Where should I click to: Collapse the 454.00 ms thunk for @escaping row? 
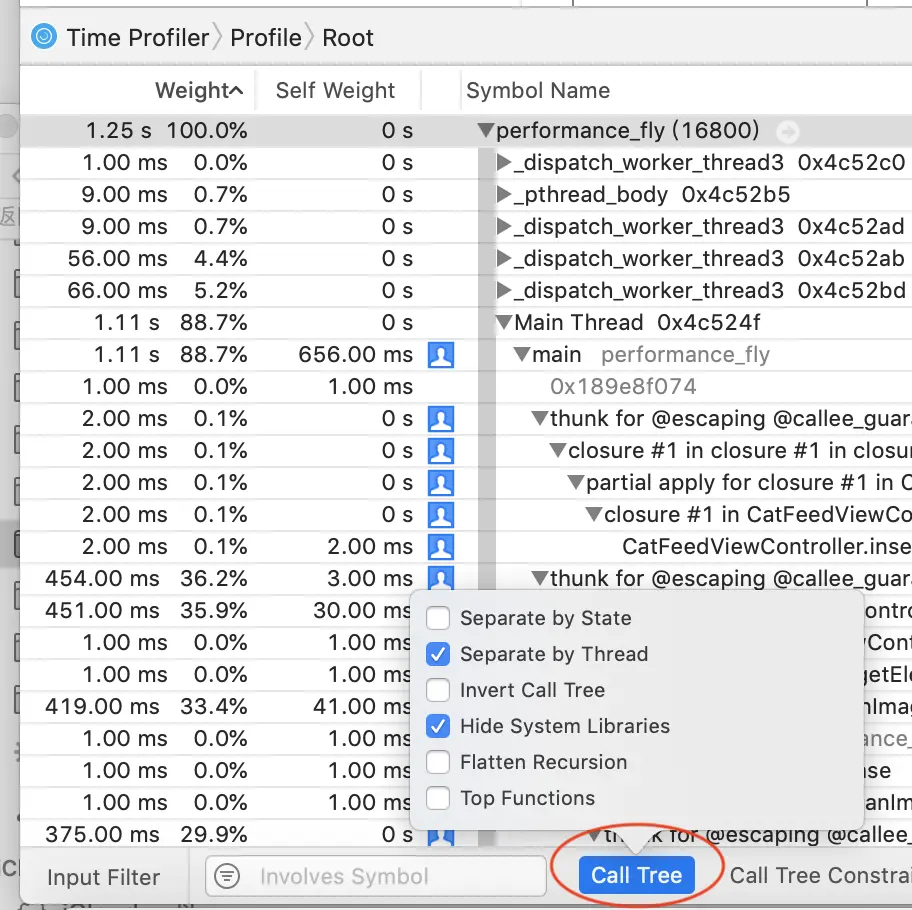coord(540,578)
